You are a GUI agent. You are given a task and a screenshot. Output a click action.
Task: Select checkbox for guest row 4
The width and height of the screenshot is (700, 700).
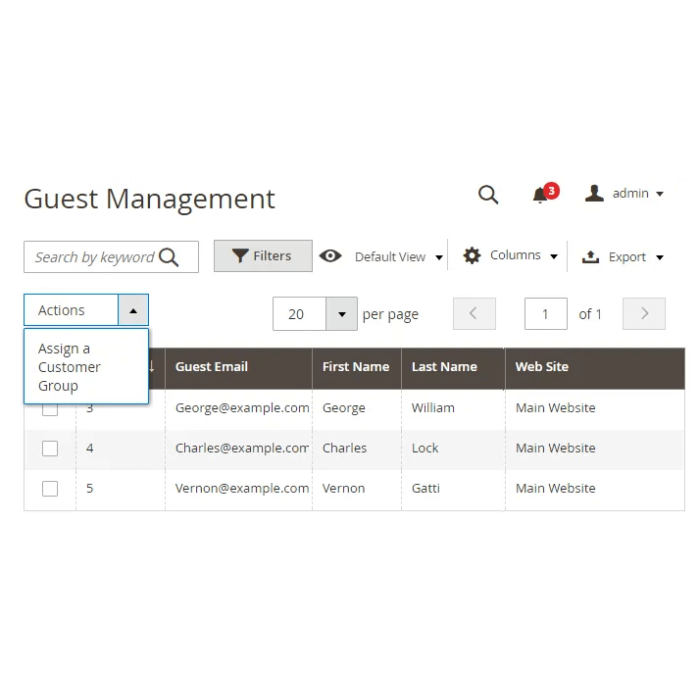[50, 448]
